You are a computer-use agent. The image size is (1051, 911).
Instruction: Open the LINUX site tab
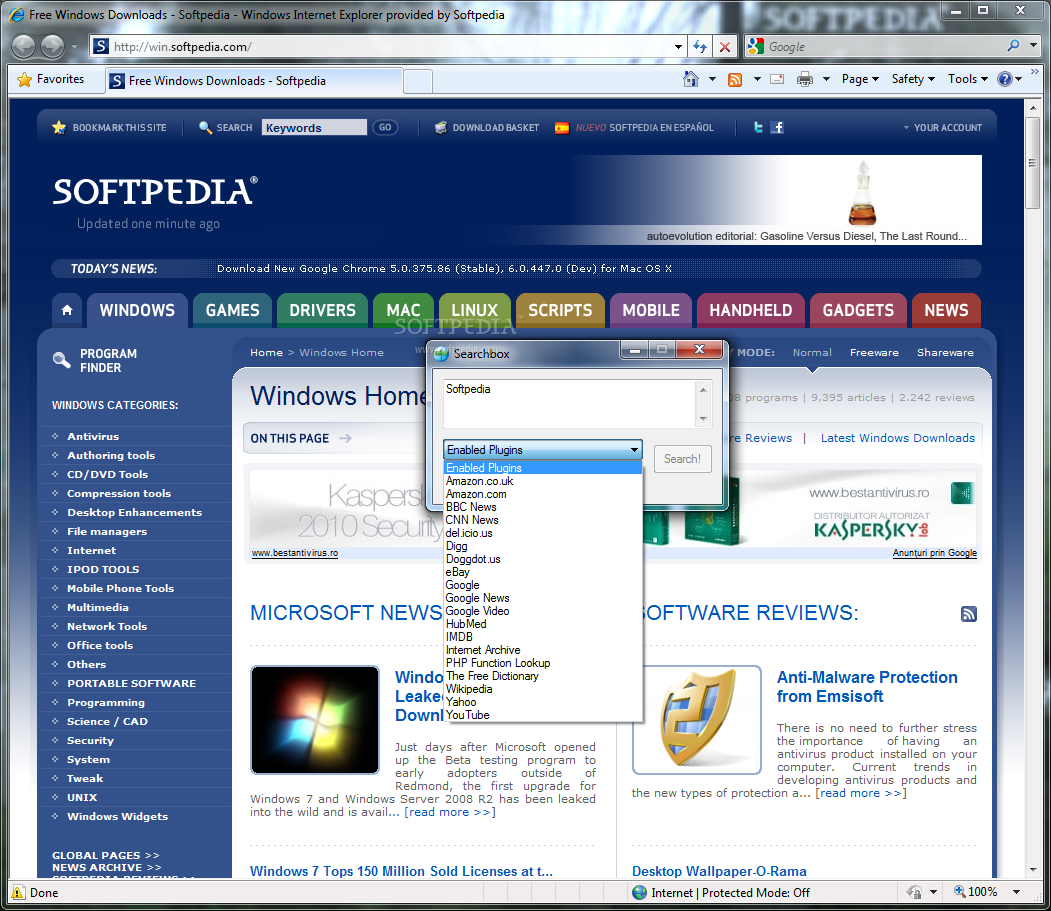click(475, 310)
